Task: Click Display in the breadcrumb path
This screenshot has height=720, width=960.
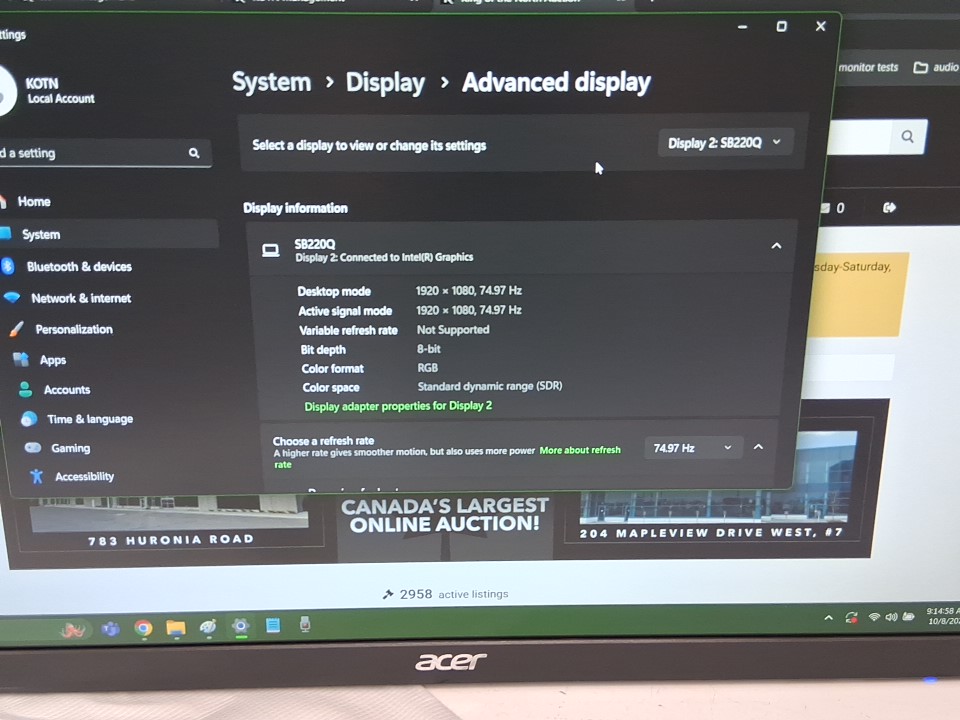Action: pos(385,82)
